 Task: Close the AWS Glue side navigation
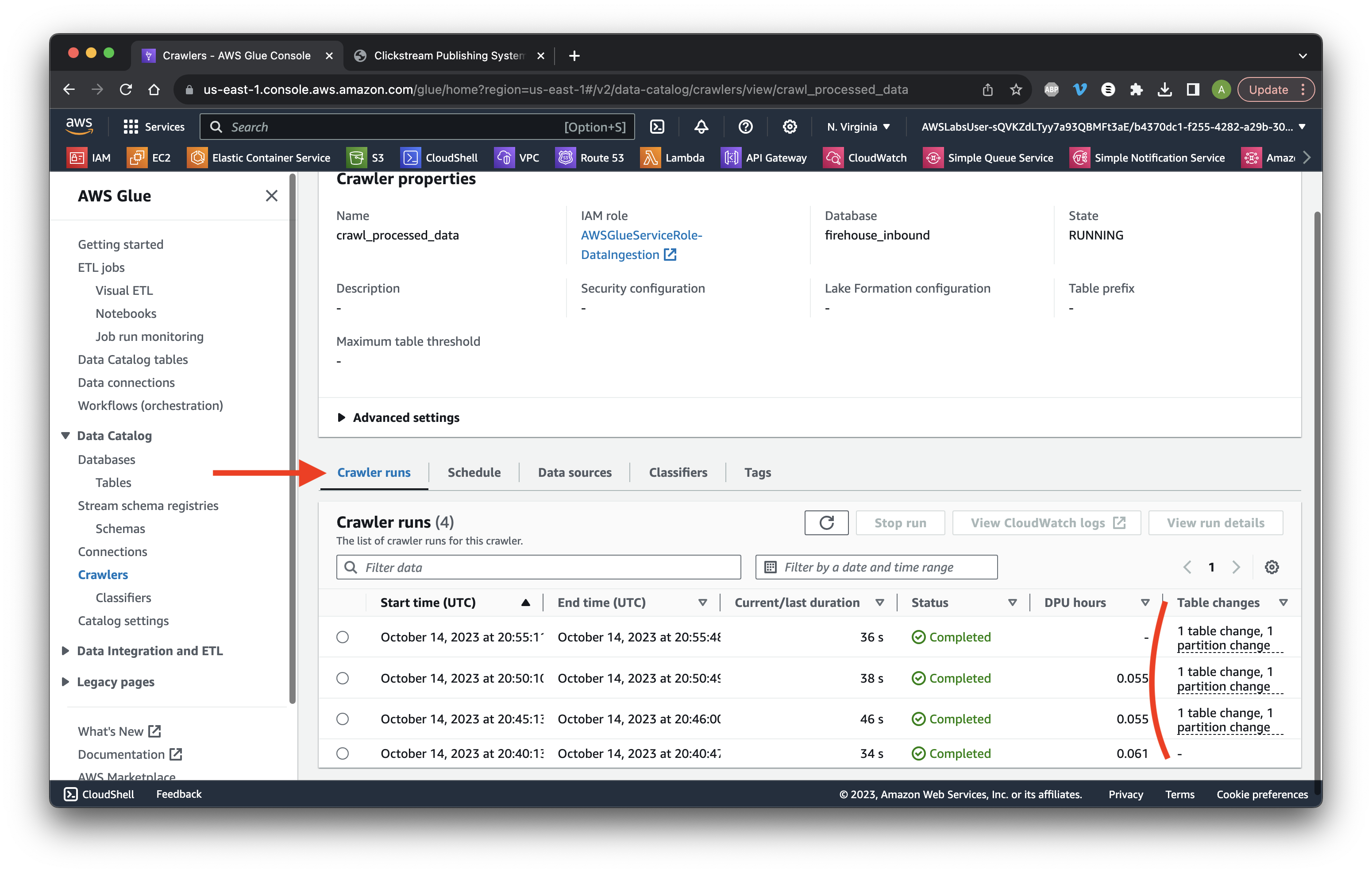271,196
